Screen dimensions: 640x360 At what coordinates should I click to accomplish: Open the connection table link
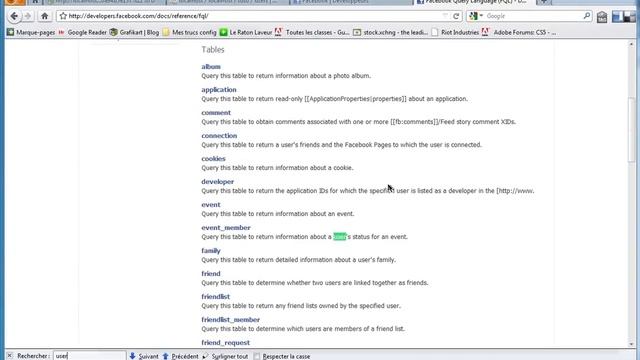point(219,136)
